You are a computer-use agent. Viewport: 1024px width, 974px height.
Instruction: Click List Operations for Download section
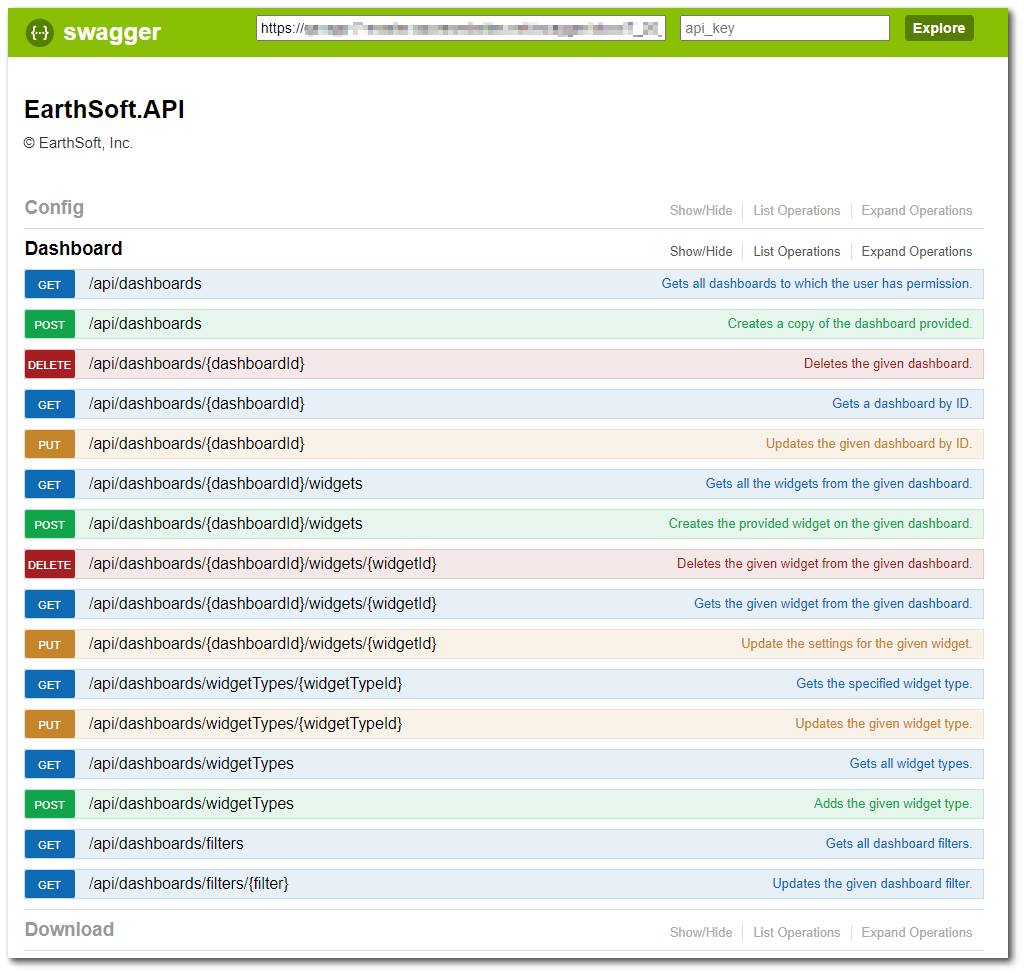(x=796, y=933)
